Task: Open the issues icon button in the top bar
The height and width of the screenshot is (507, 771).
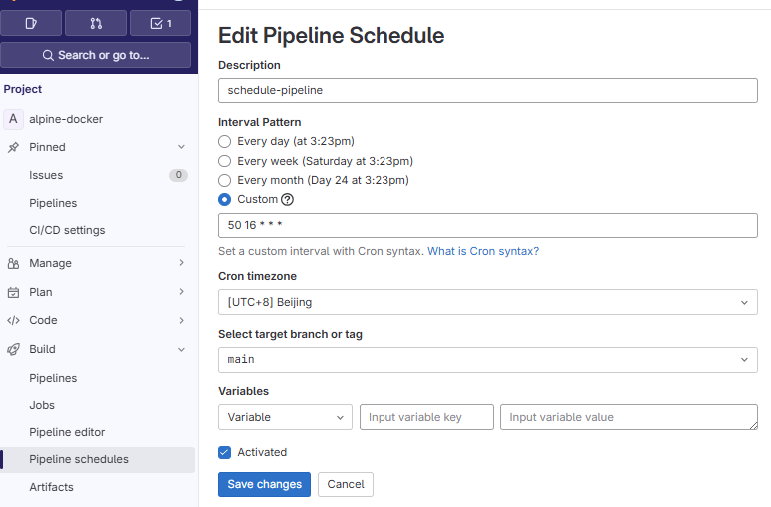Action: 31,23
